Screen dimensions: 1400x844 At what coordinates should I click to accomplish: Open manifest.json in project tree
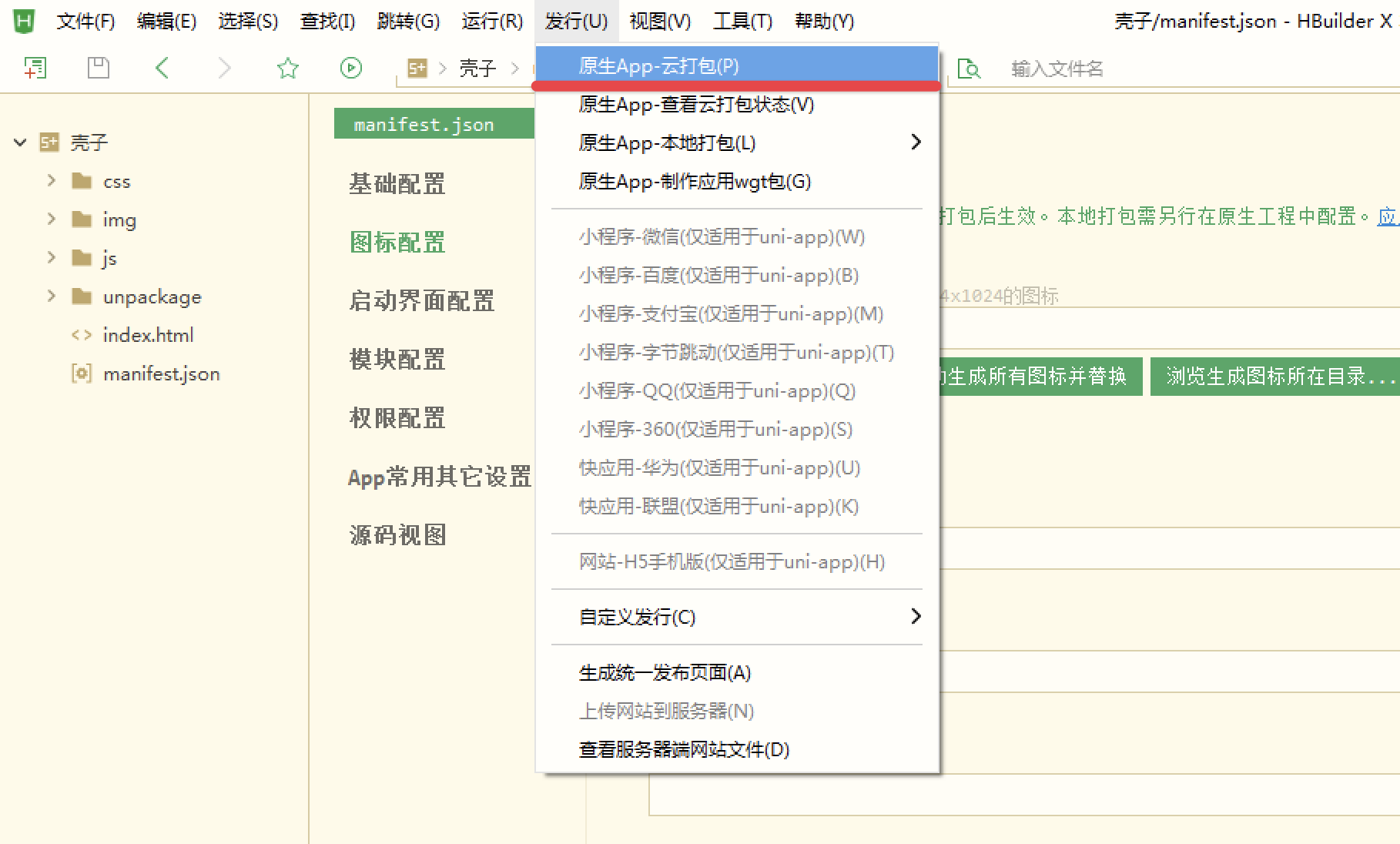[x=161, y=373]
